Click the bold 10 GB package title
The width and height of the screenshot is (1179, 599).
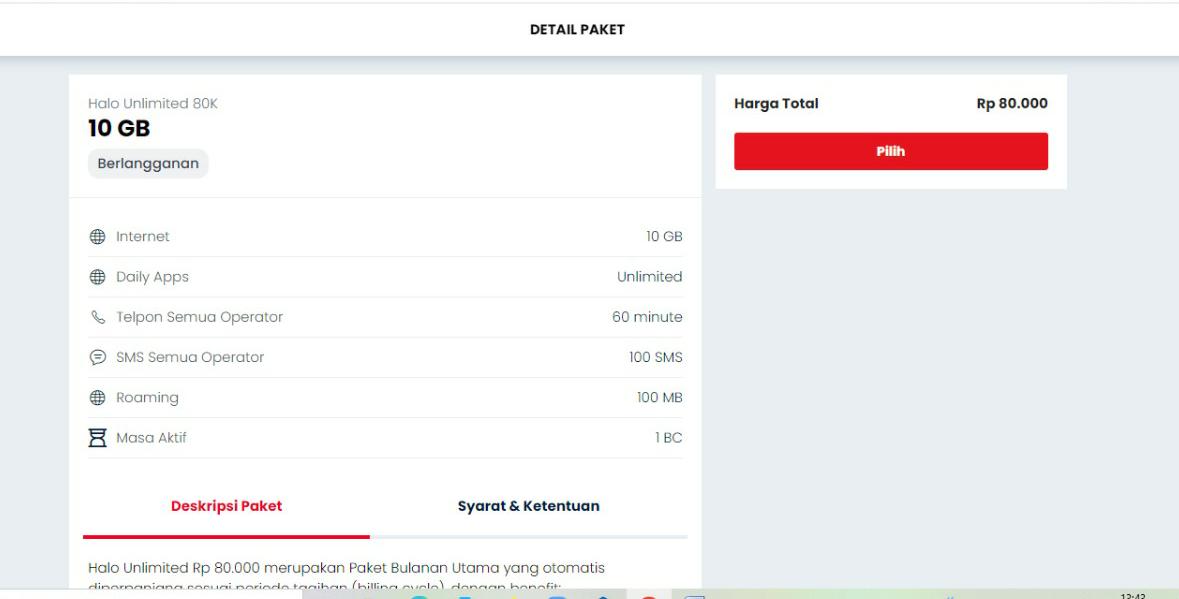tap(119, 129)
